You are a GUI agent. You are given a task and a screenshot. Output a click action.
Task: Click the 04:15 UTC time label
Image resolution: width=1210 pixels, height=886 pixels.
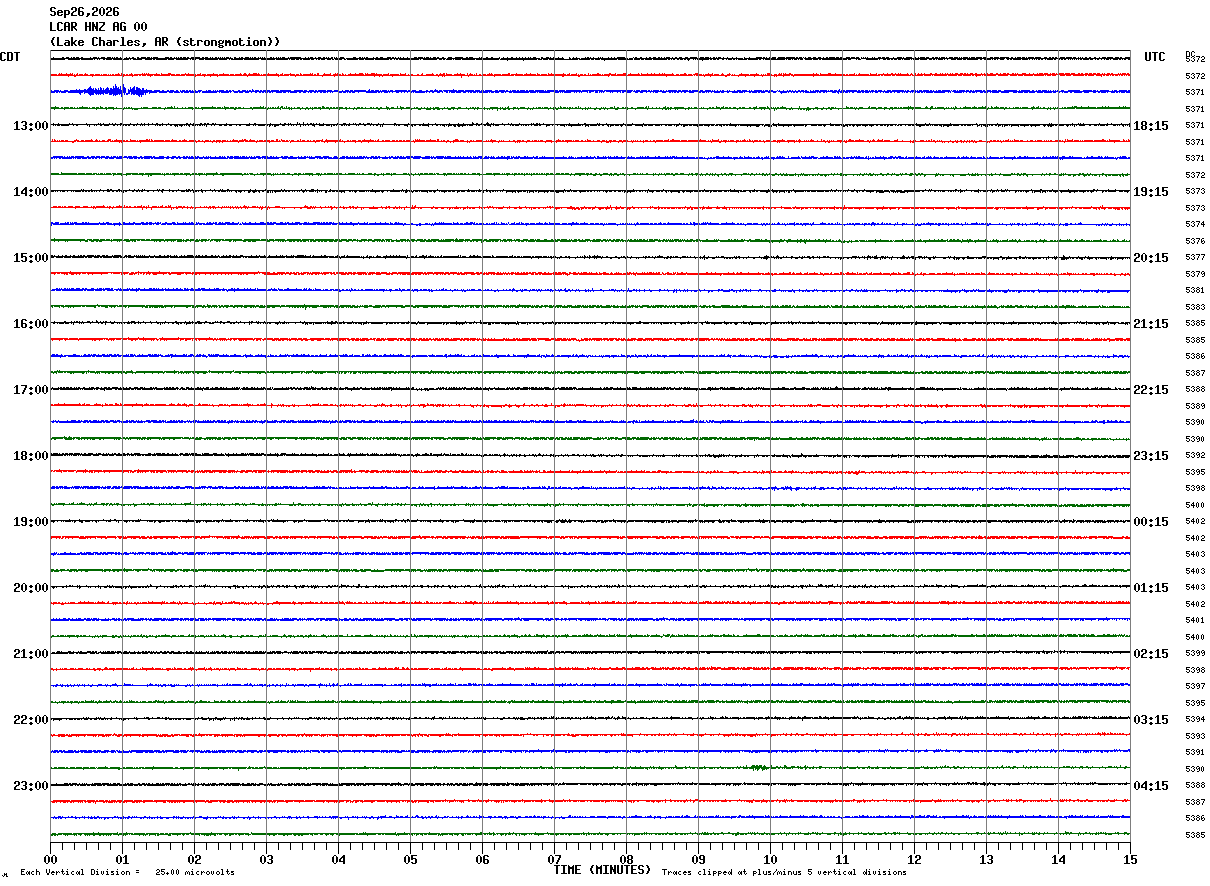pyautogui.click(x=1151, y=786)
